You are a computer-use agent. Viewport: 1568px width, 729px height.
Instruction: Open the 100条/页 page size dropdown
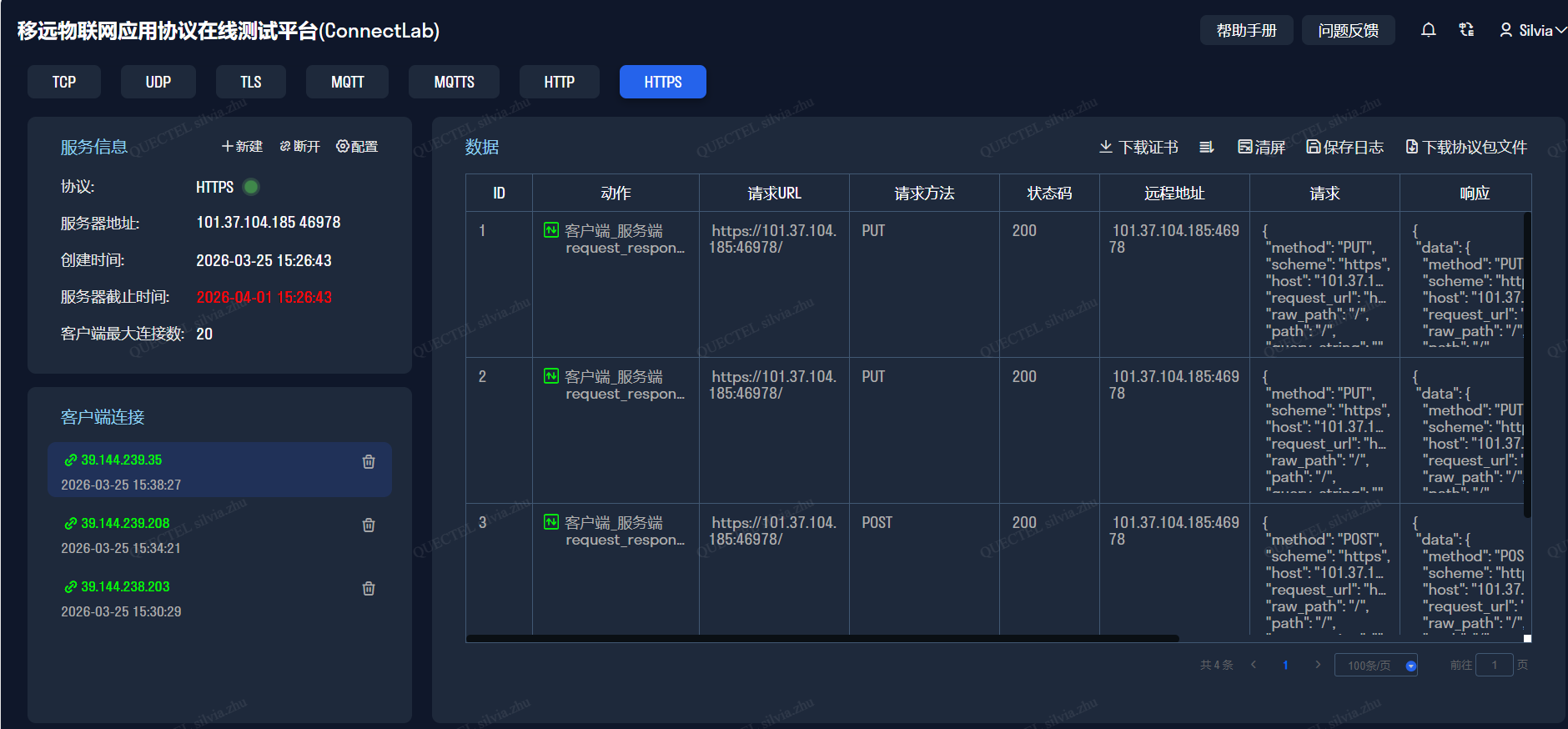click(x=1376, y=665)
